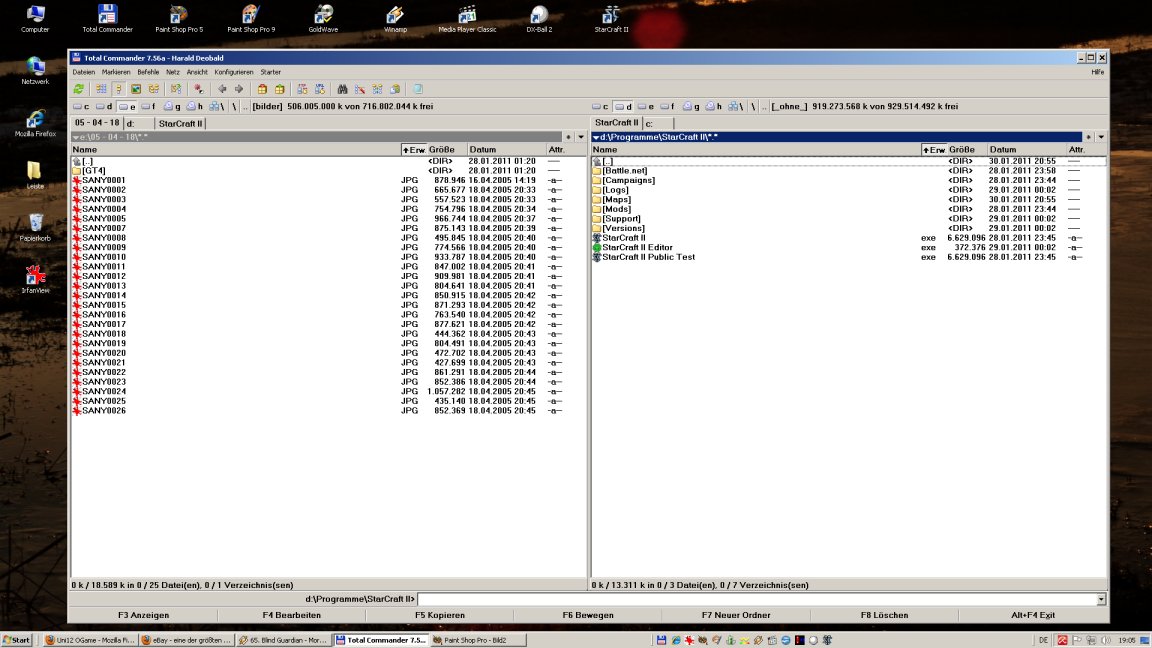1152x648 pixels.
Task: Open the Konfigurieren menu
Action: (x=234, y=72)
